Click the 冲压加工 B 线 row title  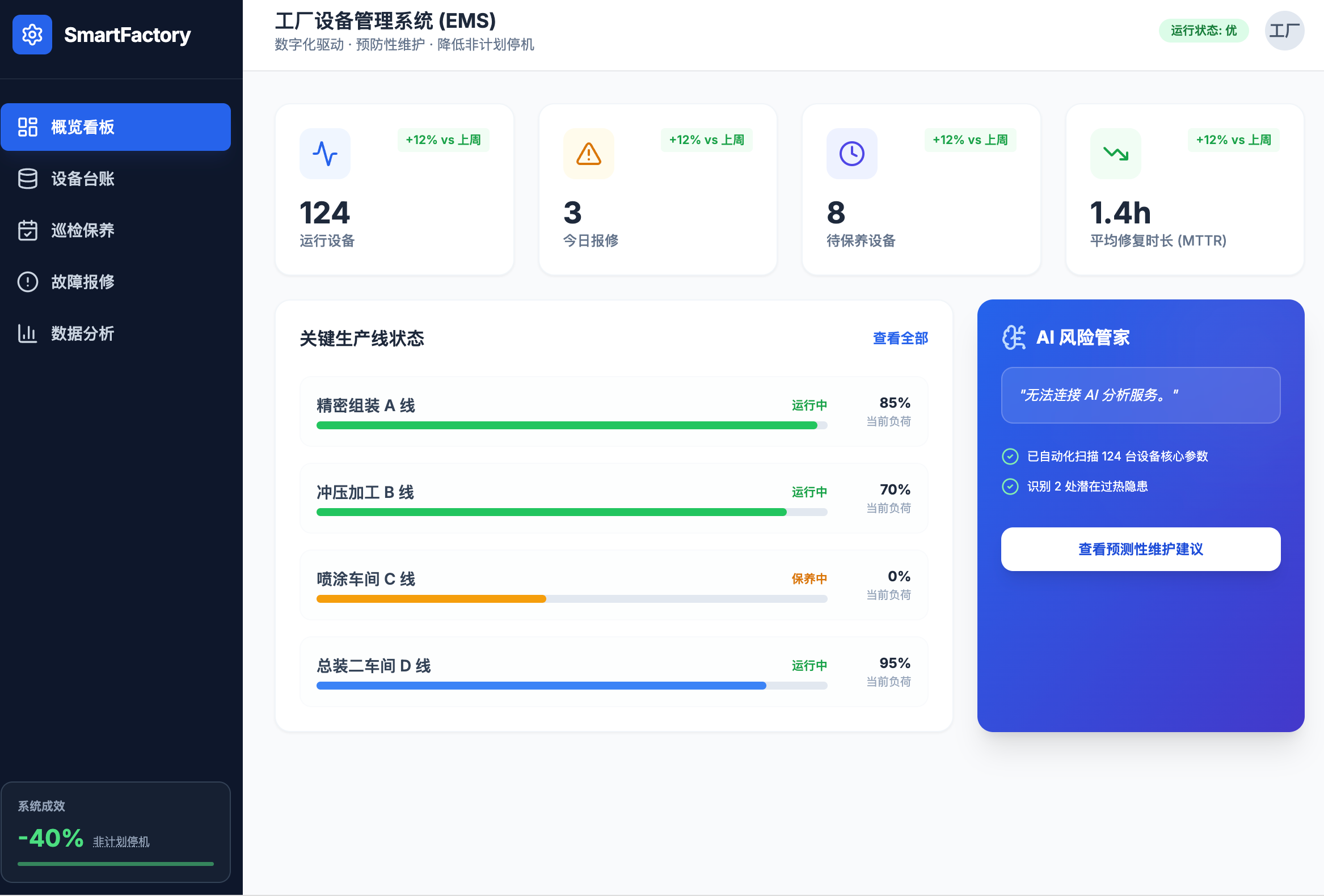tap(365, 492)
